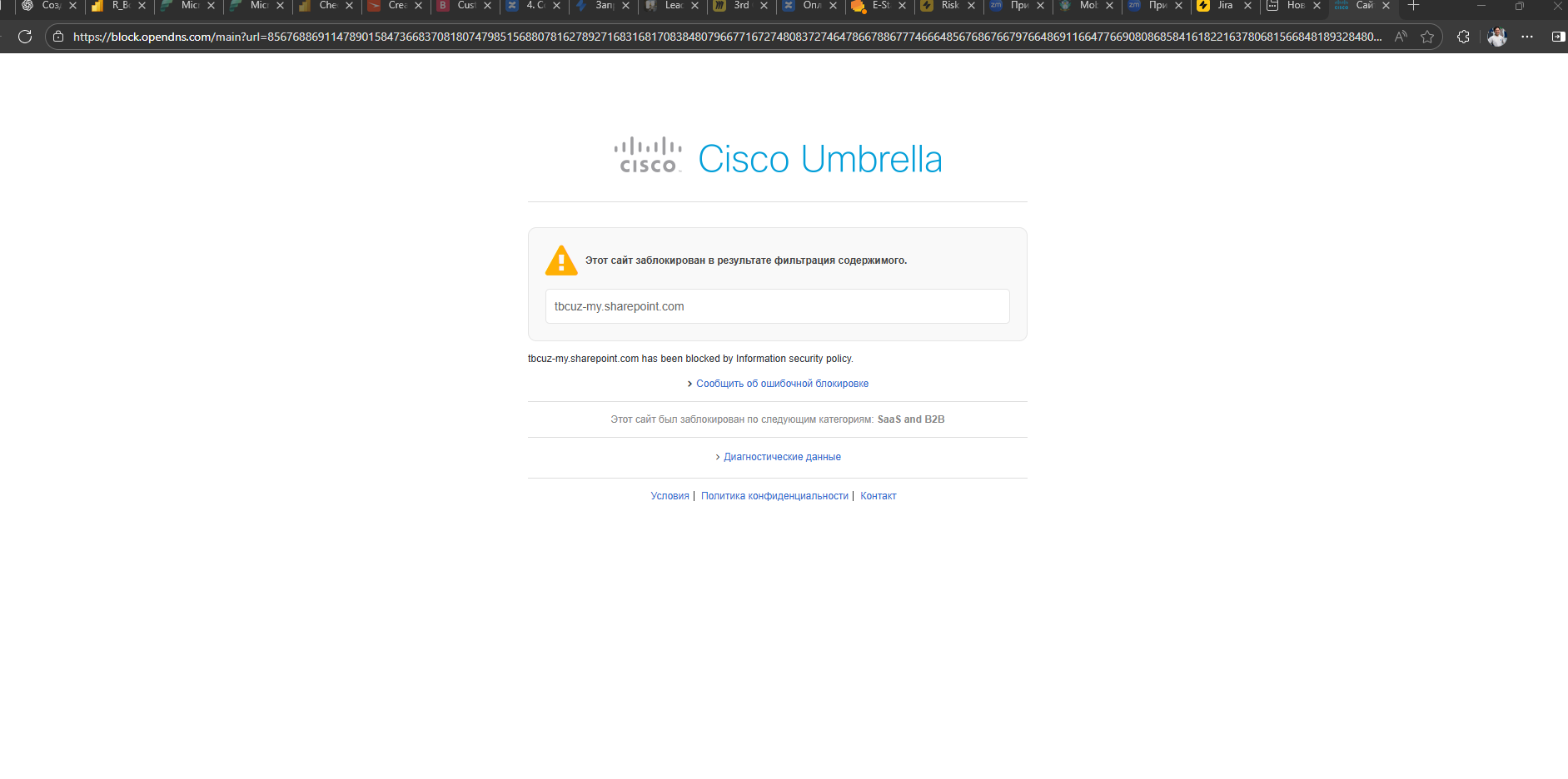Close the 4. C tab

(x=557, y=6)
